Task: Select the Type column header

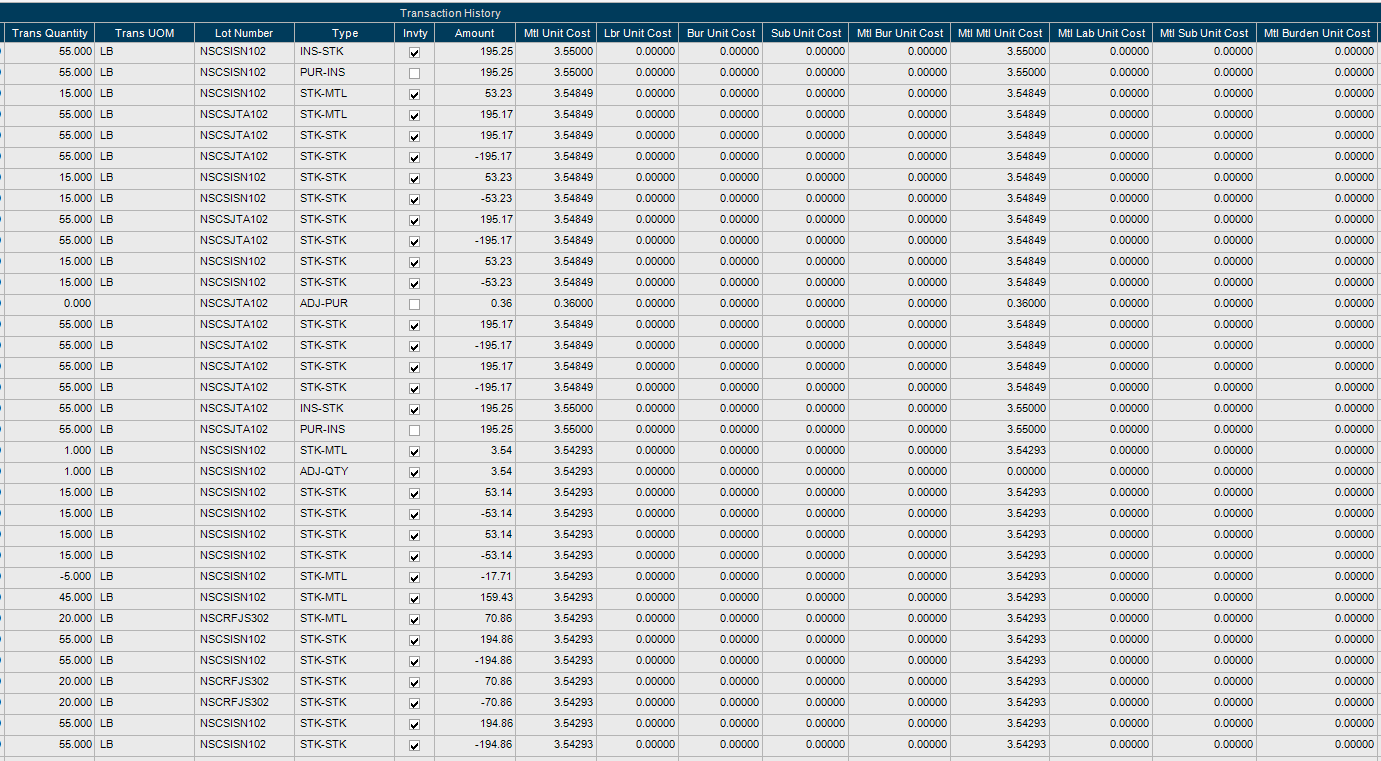Action: pos(345,33)
